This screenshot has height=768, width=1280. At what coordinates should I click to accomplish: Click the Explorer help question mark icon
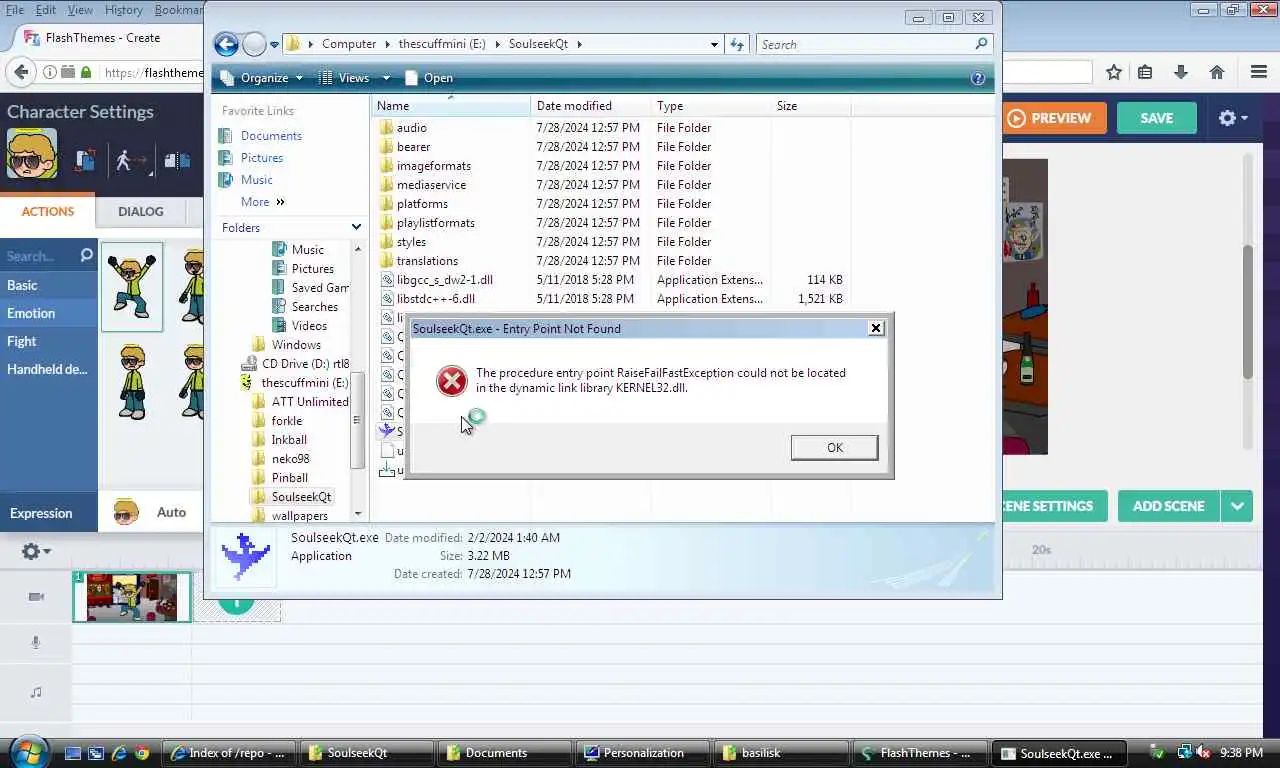978,78
